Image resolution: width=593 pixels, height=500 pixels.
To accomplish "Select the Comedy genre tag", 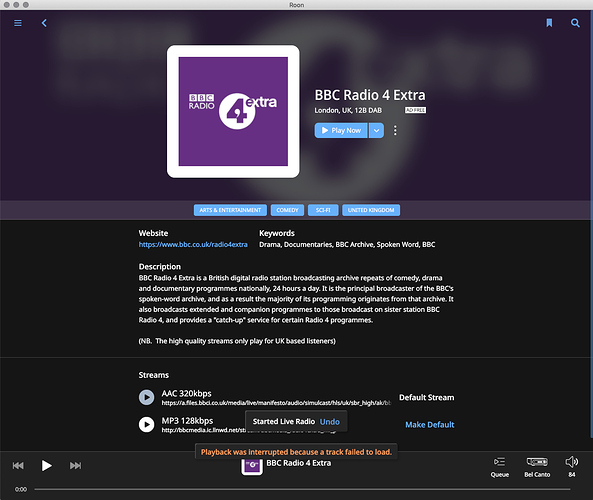I will tap(287, 210).
